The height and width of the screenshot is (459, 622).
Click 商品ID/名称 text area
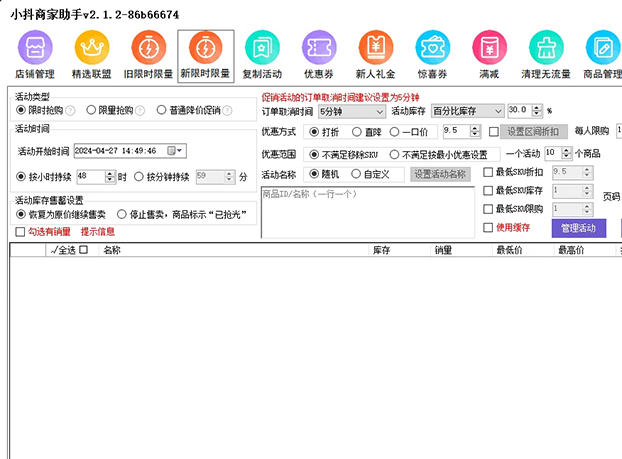368,212
